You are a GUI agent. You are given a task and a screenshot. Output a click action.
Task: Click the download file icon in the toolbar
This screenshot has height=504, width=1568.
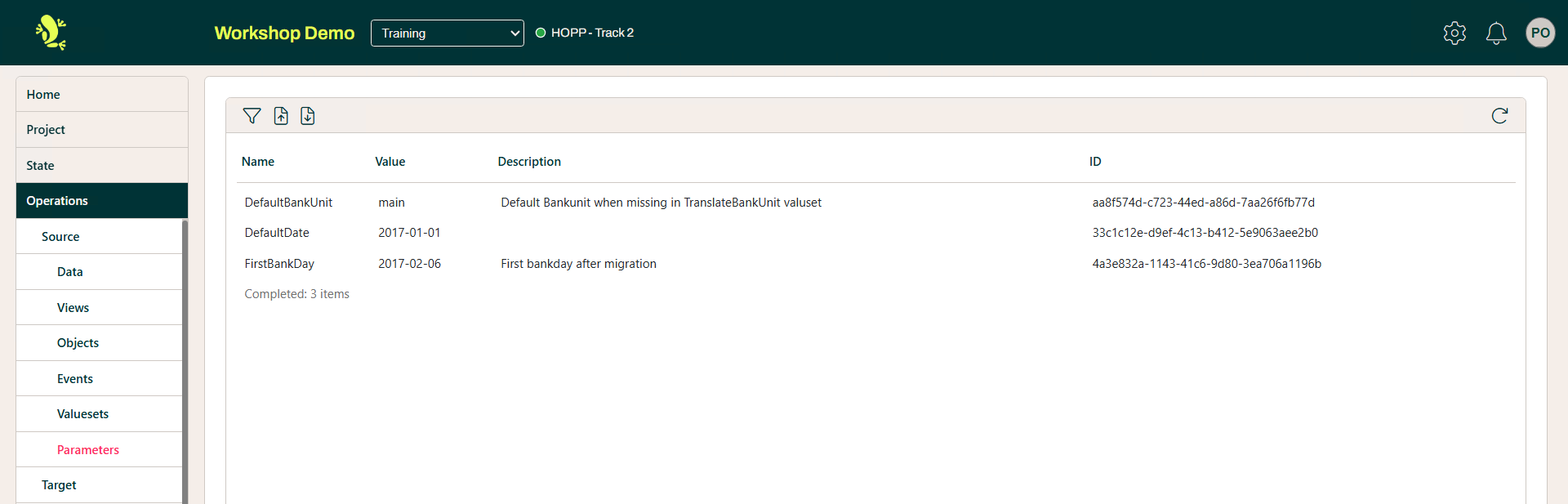[x=308, y=116]
